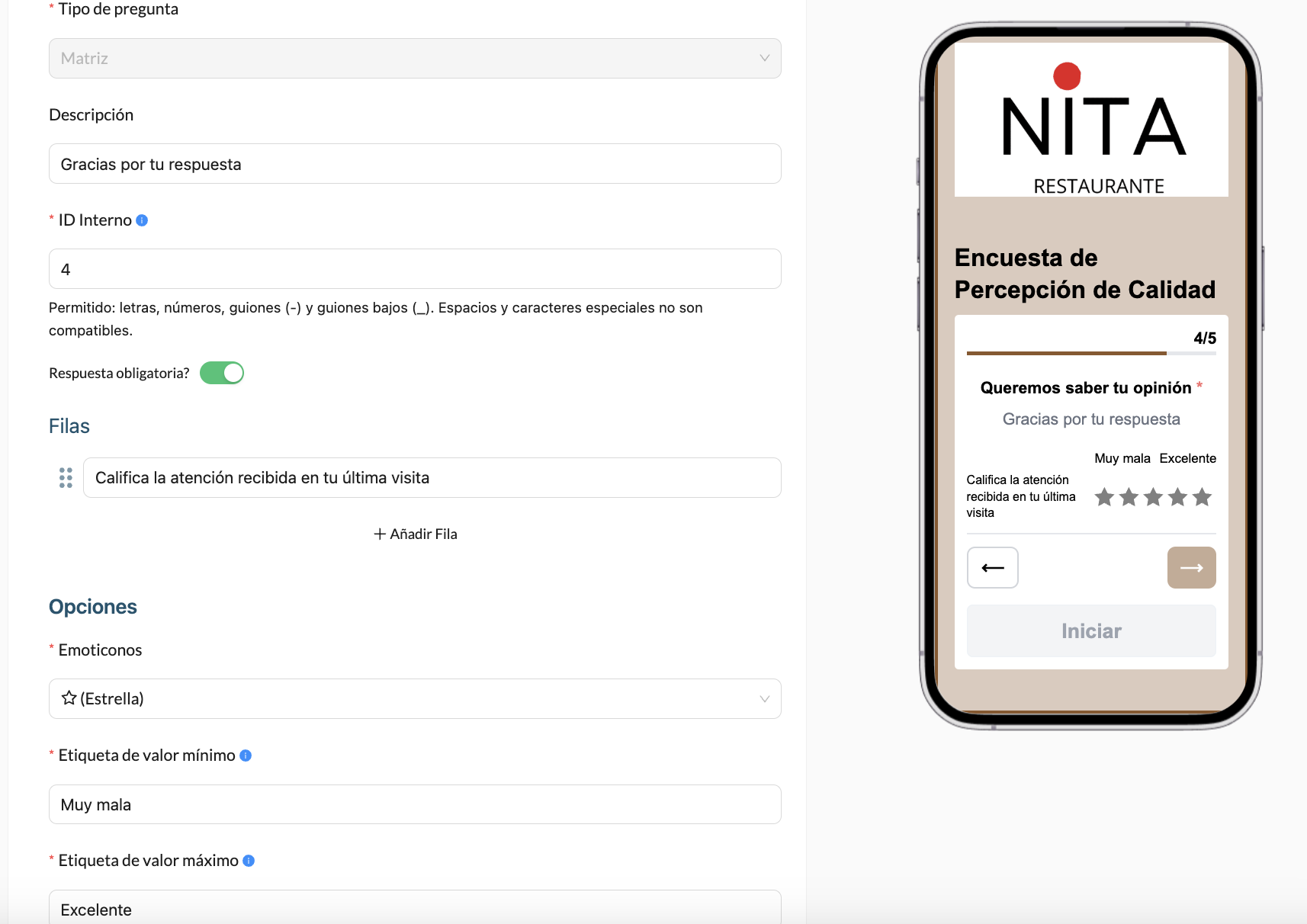Click the Respuesta obligatoria? label
The height and width of the screenshot is (924, 1307).
(119, 373)
